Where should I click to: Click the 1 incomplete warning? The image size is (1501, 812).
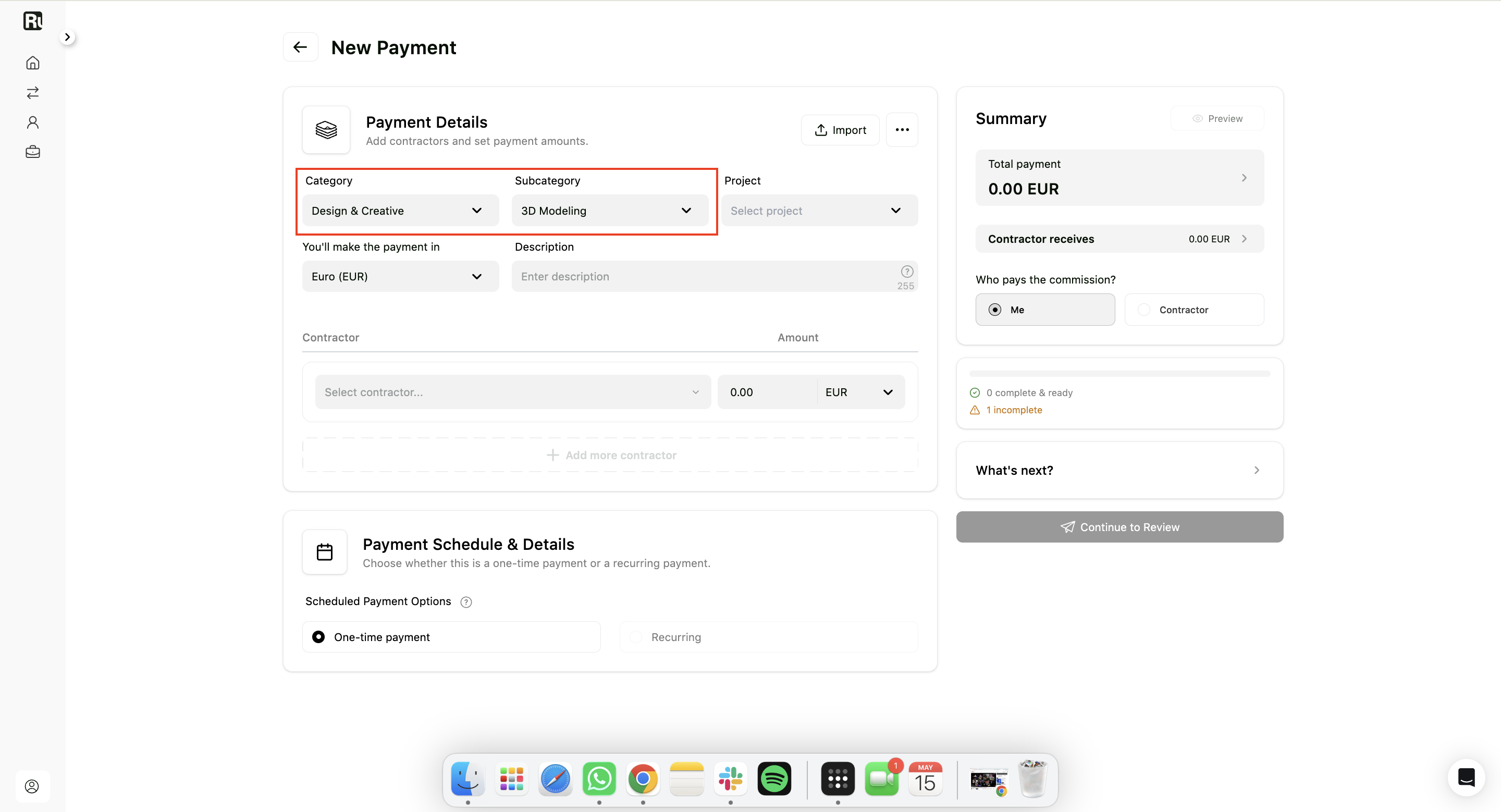[1006, 410]
